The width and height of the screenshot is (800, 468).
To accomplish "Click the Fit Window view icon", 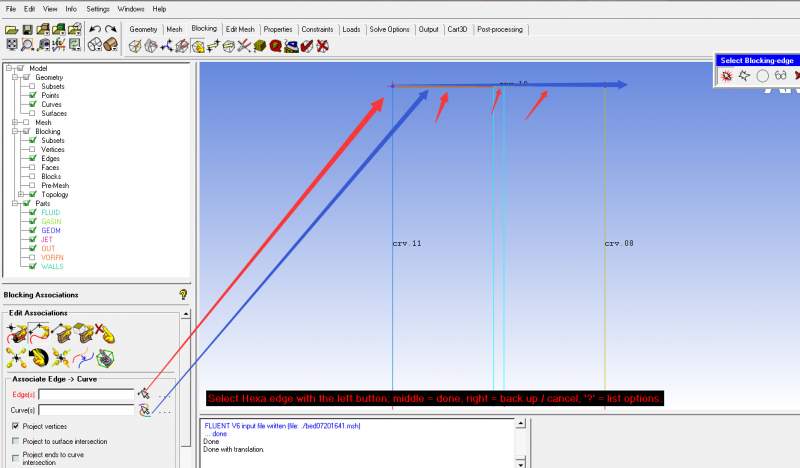I will [x=11, y=45].
